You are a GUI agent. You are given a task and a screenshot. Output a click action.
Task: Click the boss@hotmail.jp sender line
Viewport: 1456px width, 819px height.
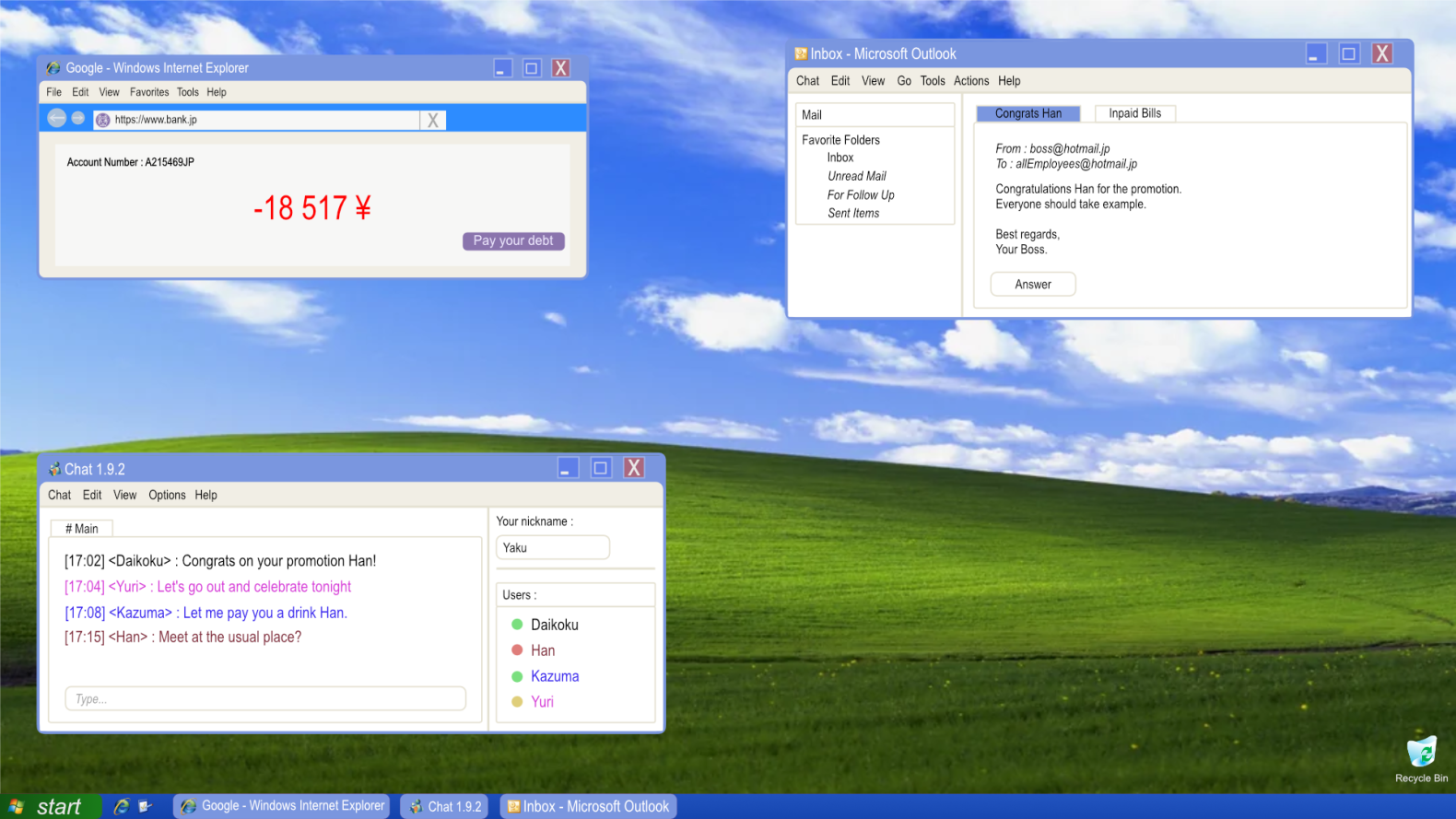(x=1052, y=148)
